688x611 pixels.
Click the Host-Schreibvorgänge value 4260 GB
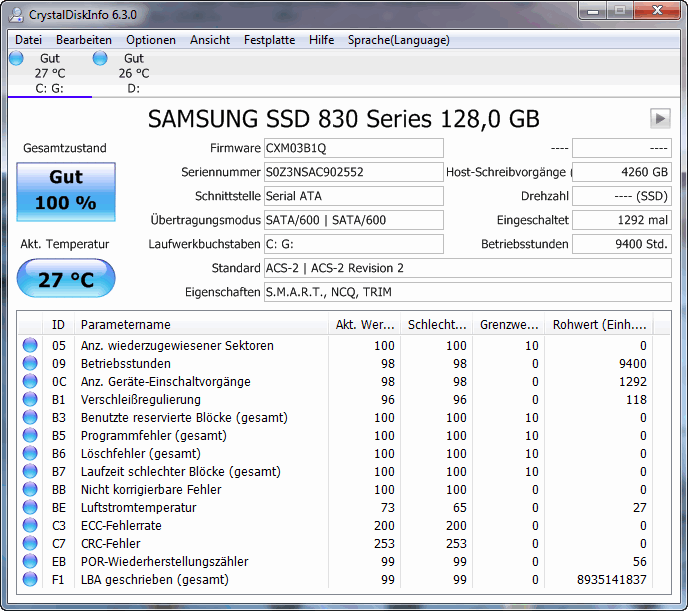(x=622, y=172)
